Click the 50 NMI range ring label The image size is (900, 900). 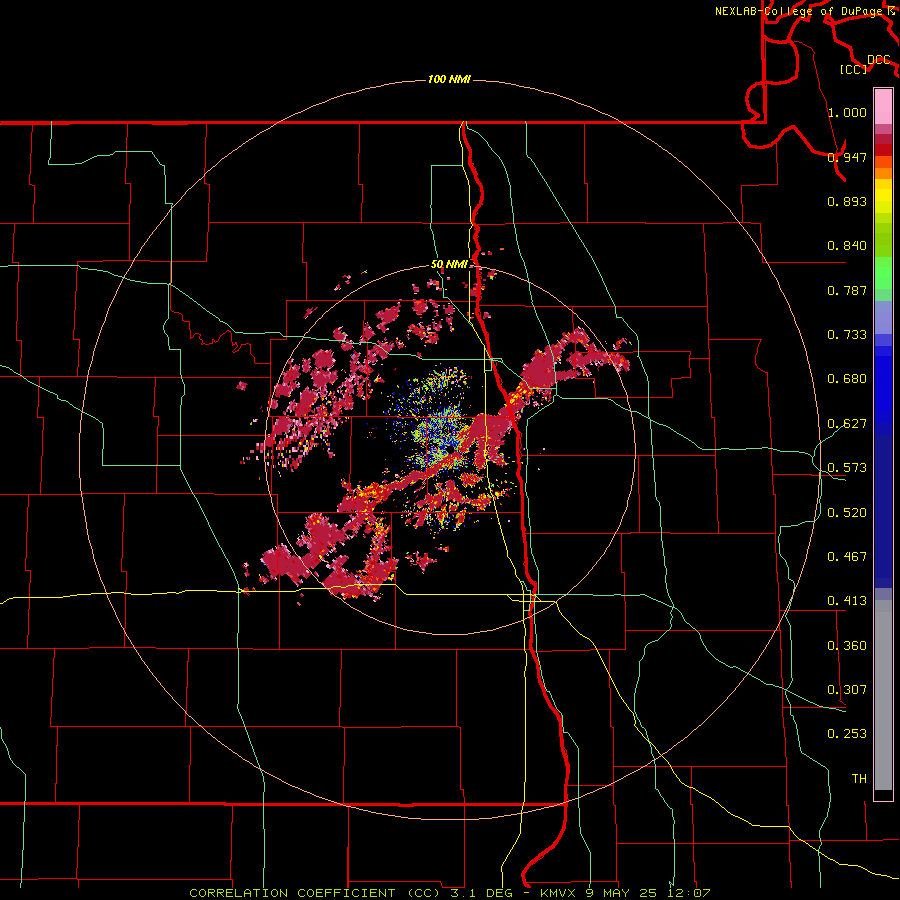(x=449, y=265)
